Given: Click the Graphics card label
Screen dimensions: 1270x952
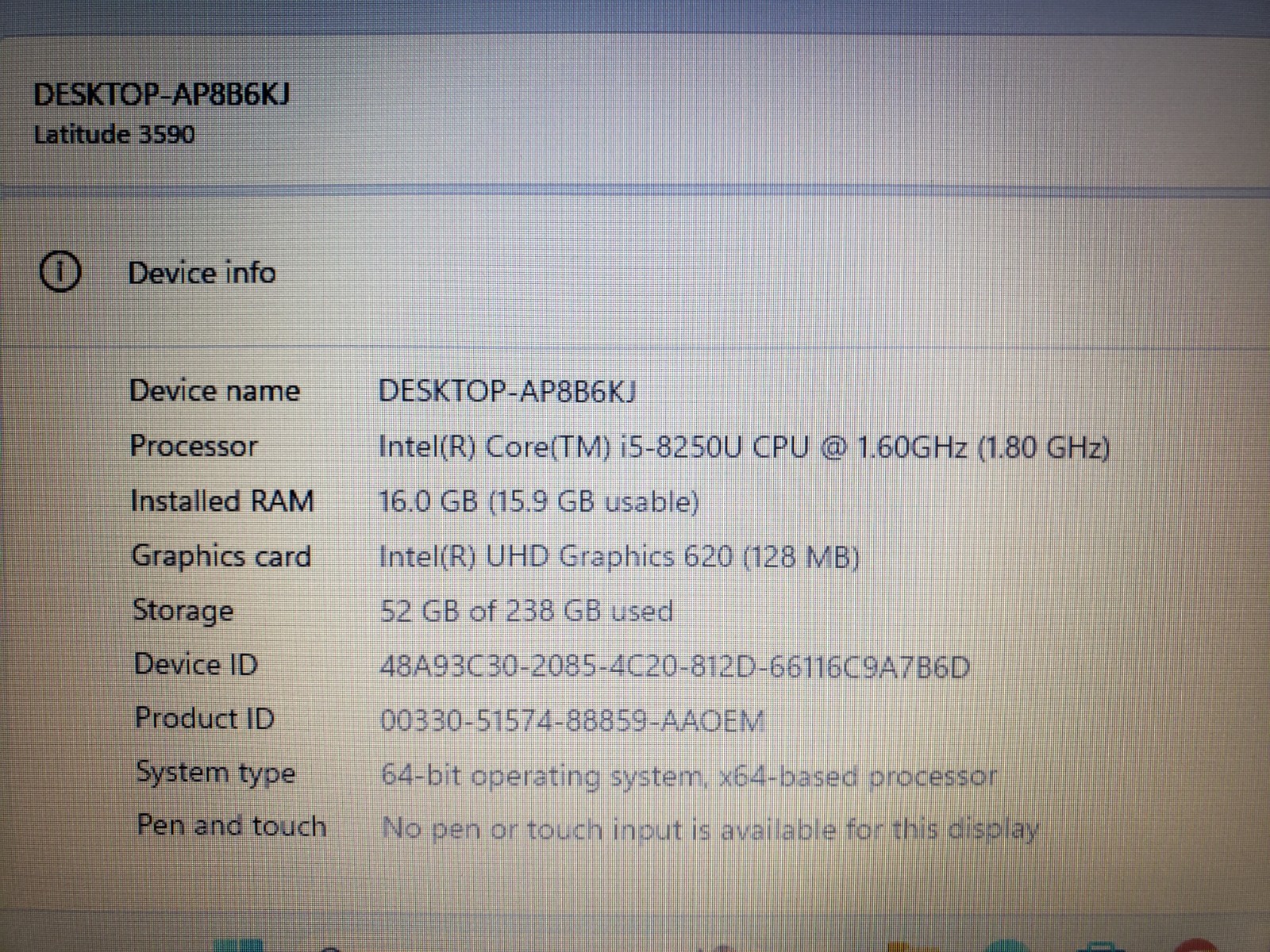Looking at the screenshot, I should tap(221, 556).
